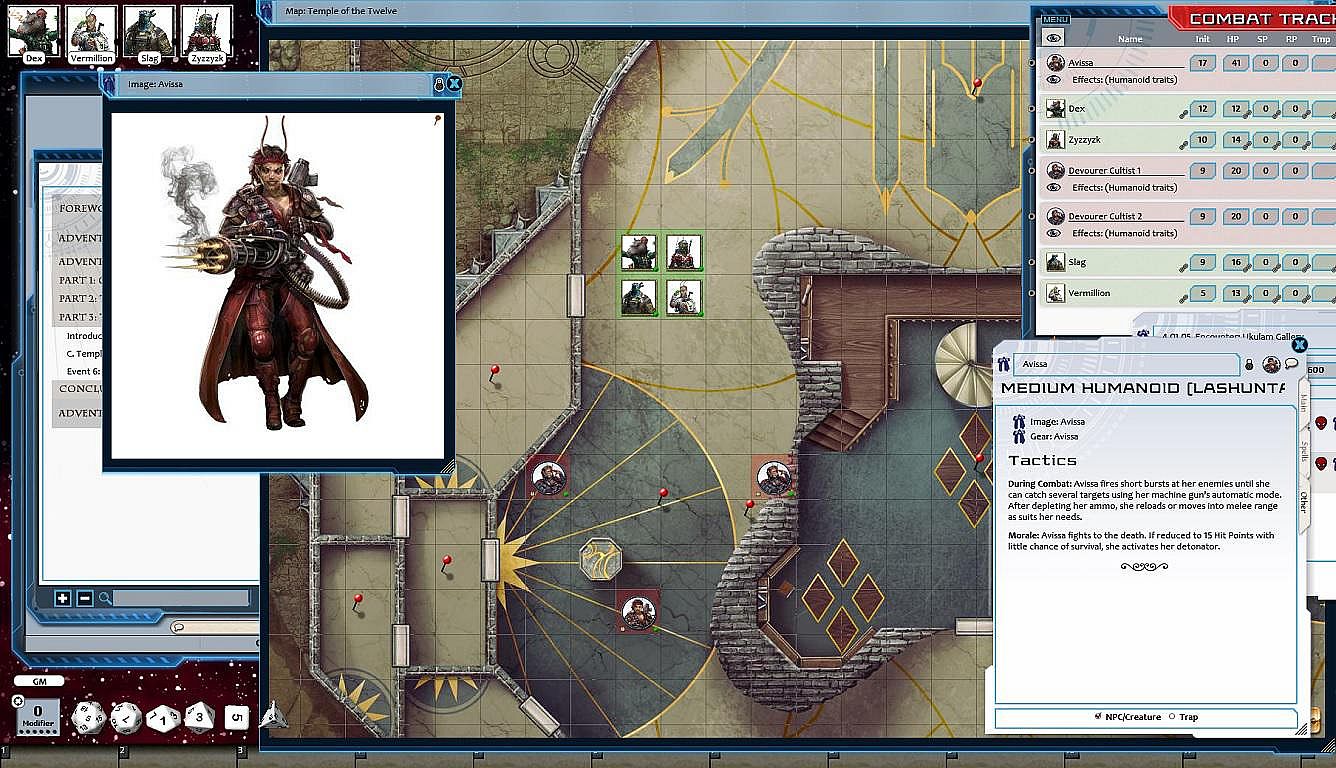Screen dimensions: 1336x768
Task: Open the combat tracker MENU
Action: pyautogui.click(x=1055, y=19)
